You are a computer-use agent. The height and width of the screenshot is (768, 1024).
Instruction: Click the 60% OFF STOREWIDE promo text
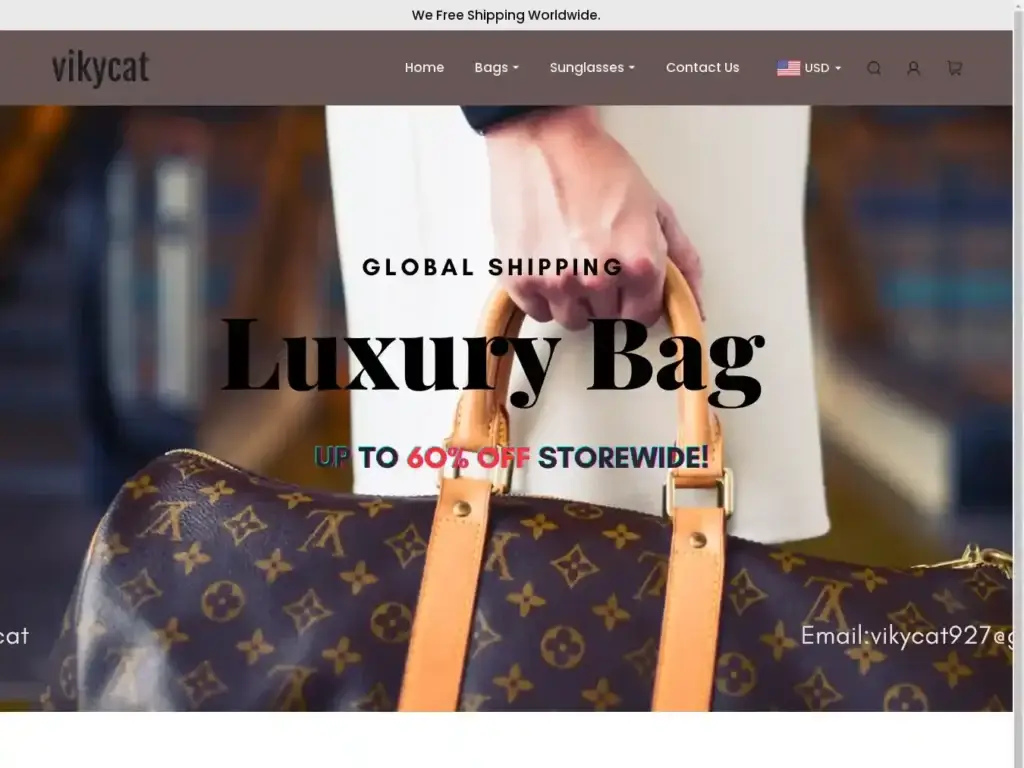coord(511,457)
